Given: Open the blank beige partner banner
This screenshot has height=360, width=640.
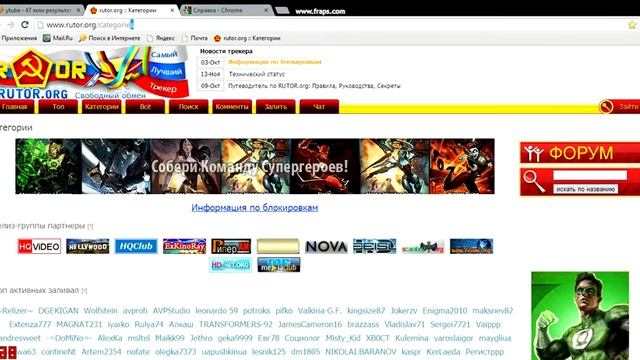Looking at the screenshot, I should point(278,246).
